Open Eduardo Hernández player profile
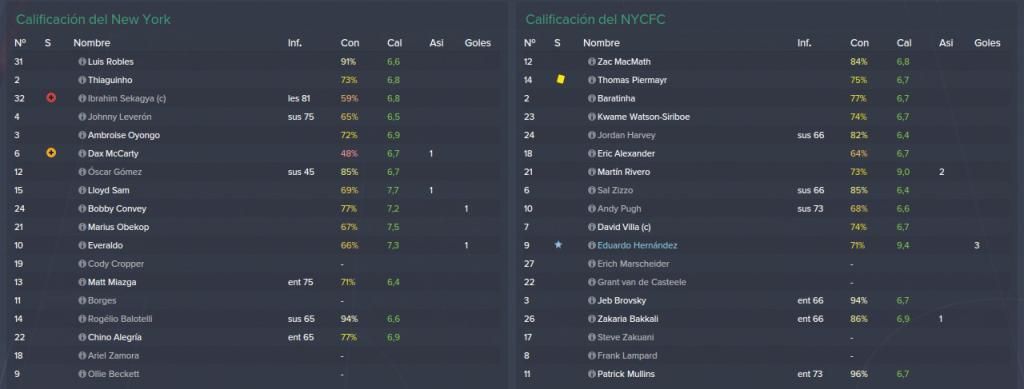 [x=637, y=245]
